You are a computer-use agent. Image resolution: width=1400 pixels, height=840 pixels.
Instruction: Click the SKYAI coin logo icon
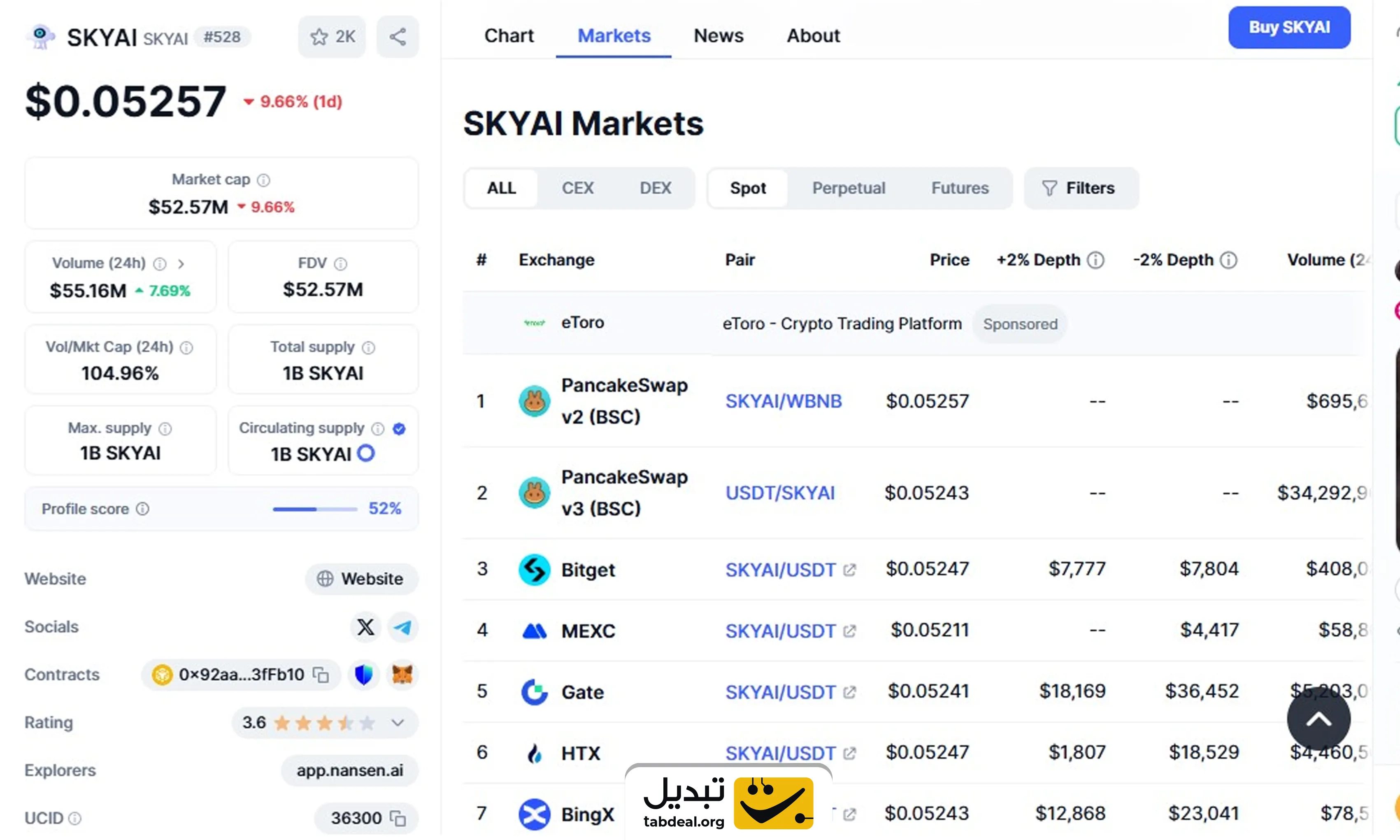pyautogui.click(x=40, y=37)
